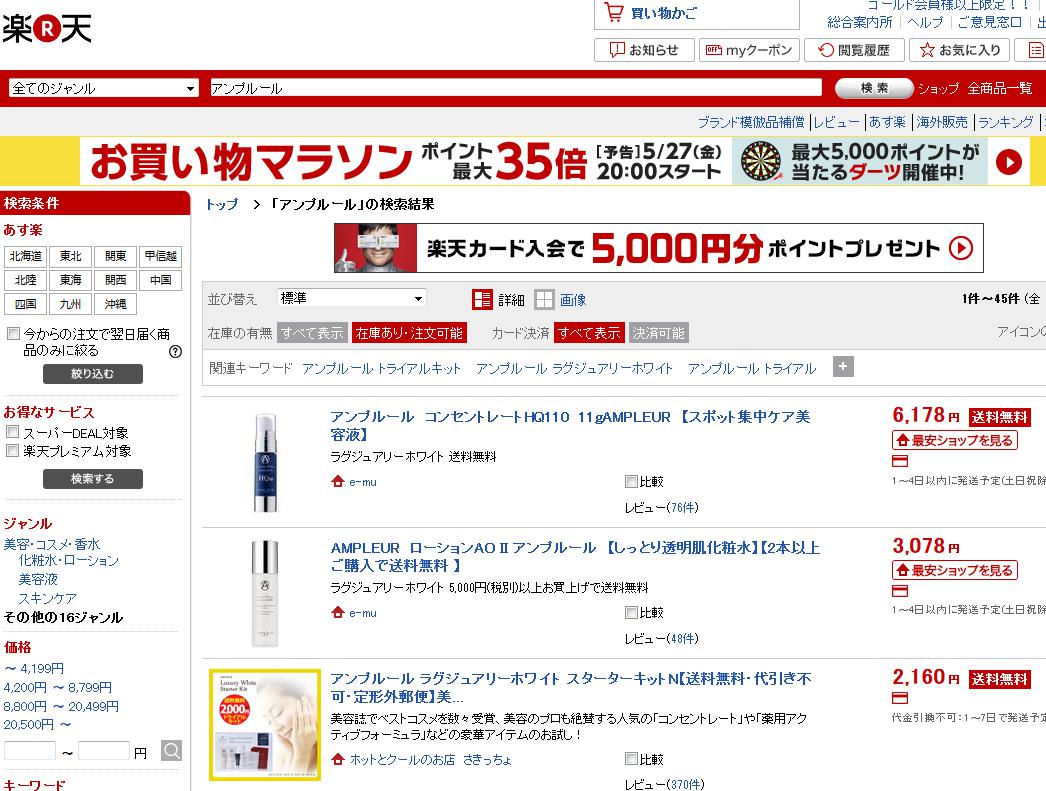
Task: Click shop icon beside ホットとクールのお店
Action: click(338, 759)
